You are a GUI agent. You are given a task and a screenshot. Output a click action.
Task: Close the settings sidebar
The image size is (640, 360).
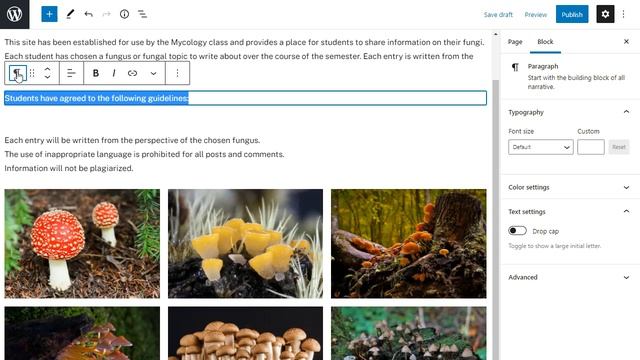[626, 42]
